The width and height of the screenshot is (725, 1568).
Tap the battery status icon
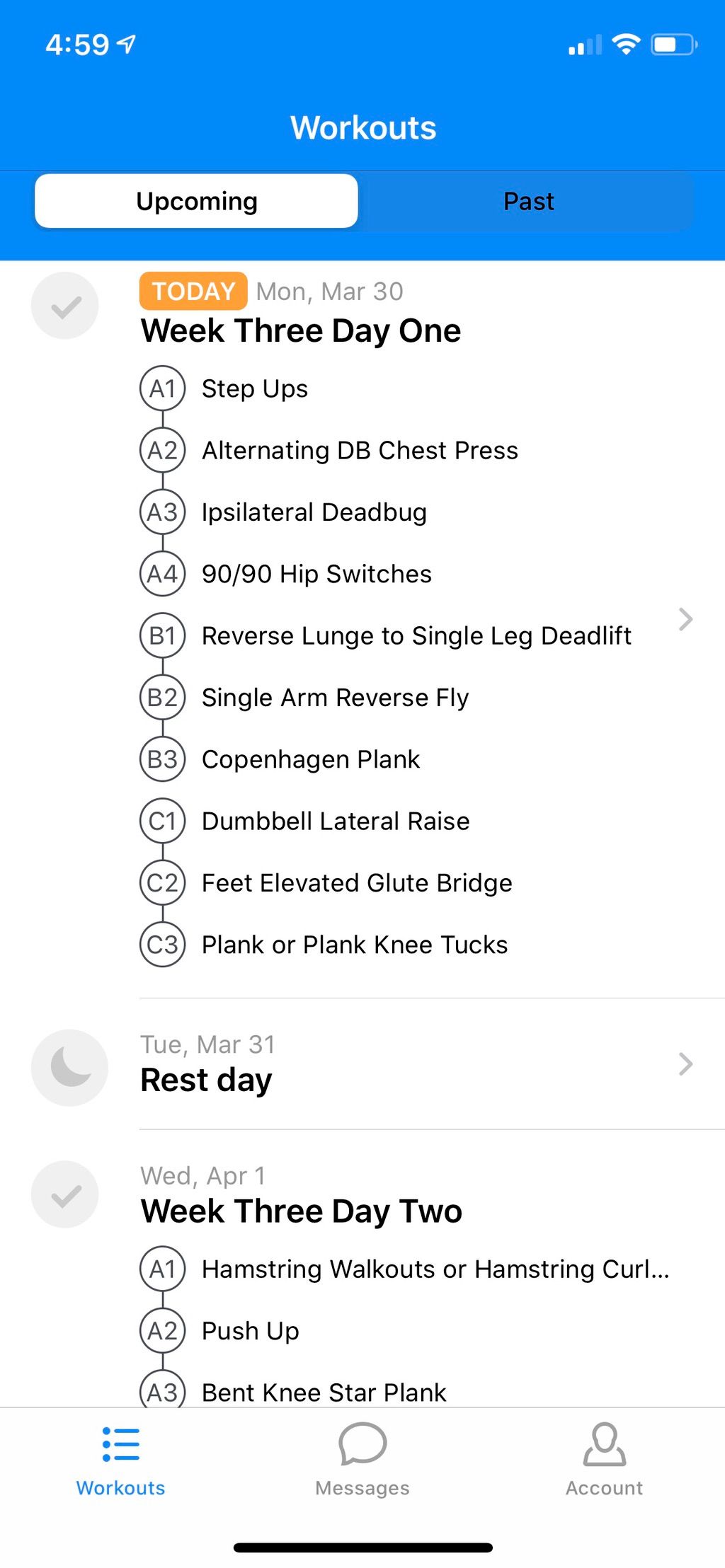(x=674, y=45)
